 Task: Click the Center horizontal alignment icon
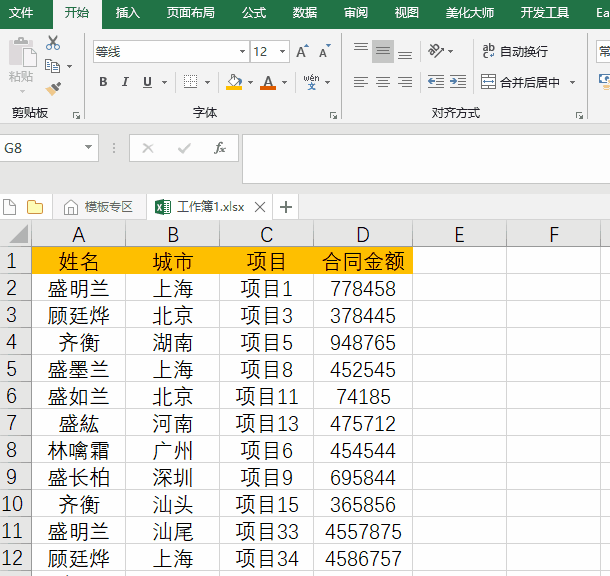click(x=383, y=82)
